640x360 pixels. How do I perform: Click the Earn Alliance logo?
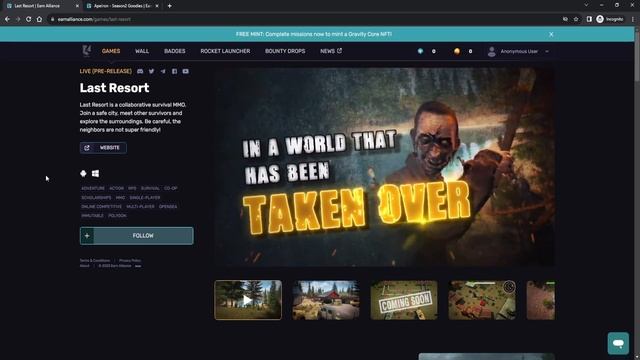pos(87,51)
